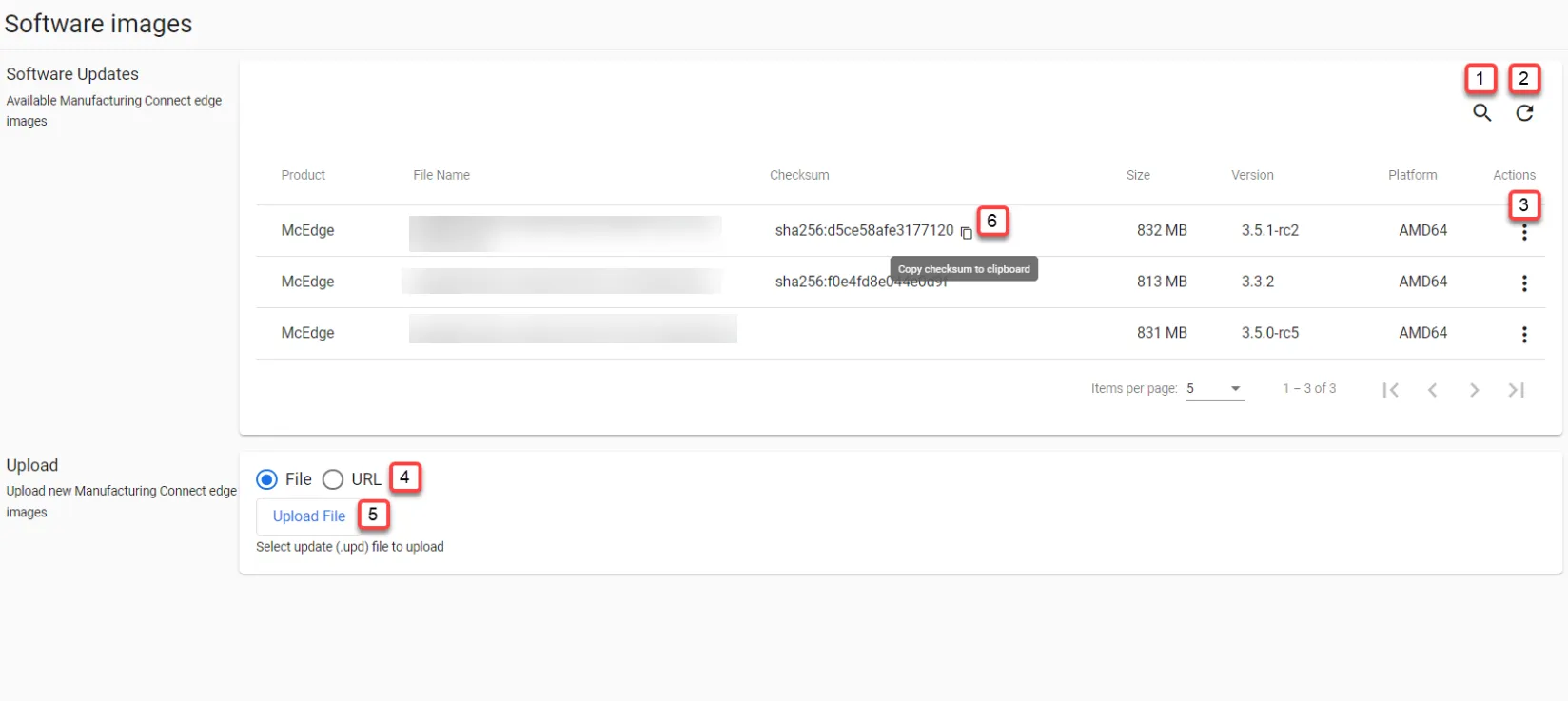Click the Version column header
This screenshot has height=701, width=1568.
click(1252, 175)
